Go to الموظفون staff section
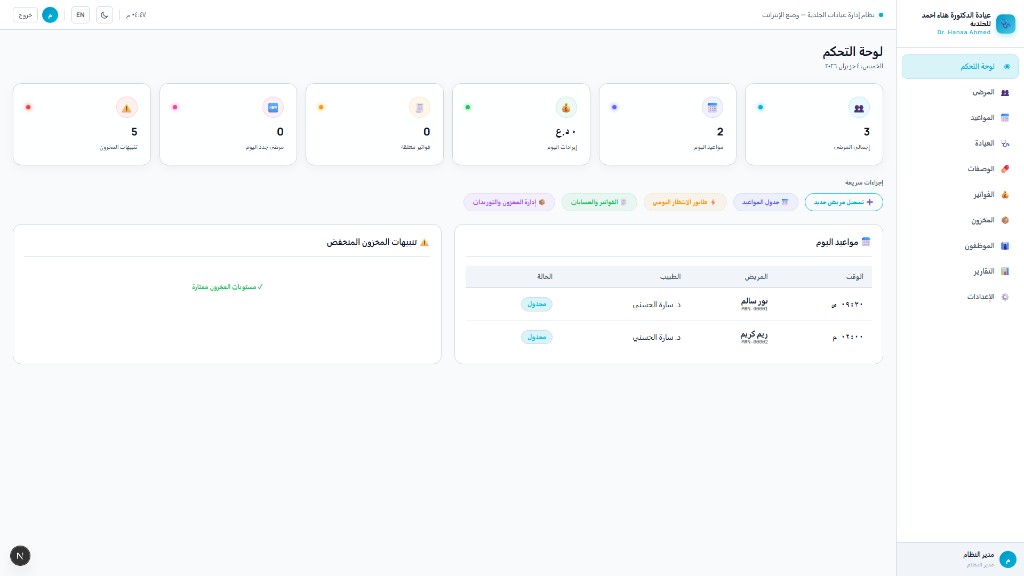 click(960, 246)
